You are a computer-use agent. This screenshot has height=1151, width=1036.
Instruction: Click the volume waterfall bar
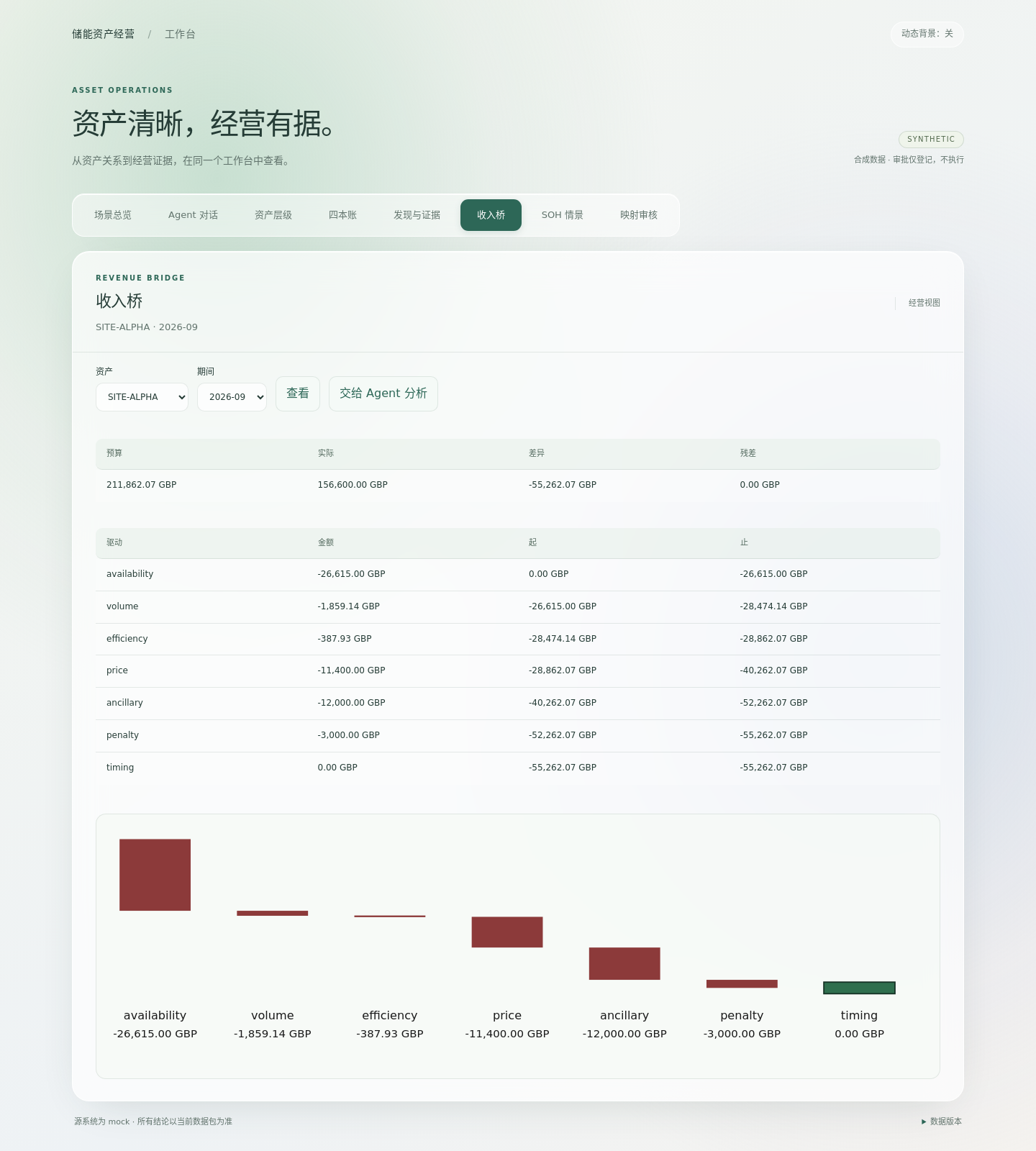[273, 913]
